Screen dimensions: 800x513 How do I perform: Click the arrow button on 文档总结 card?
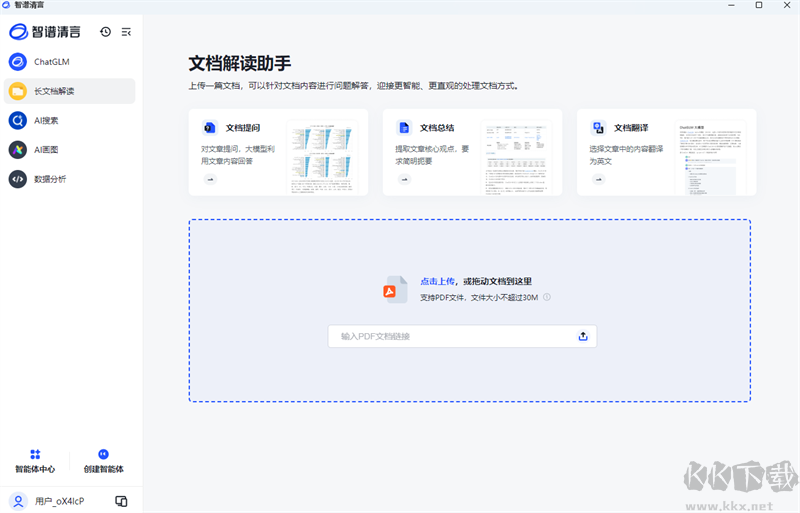point(404,179)
